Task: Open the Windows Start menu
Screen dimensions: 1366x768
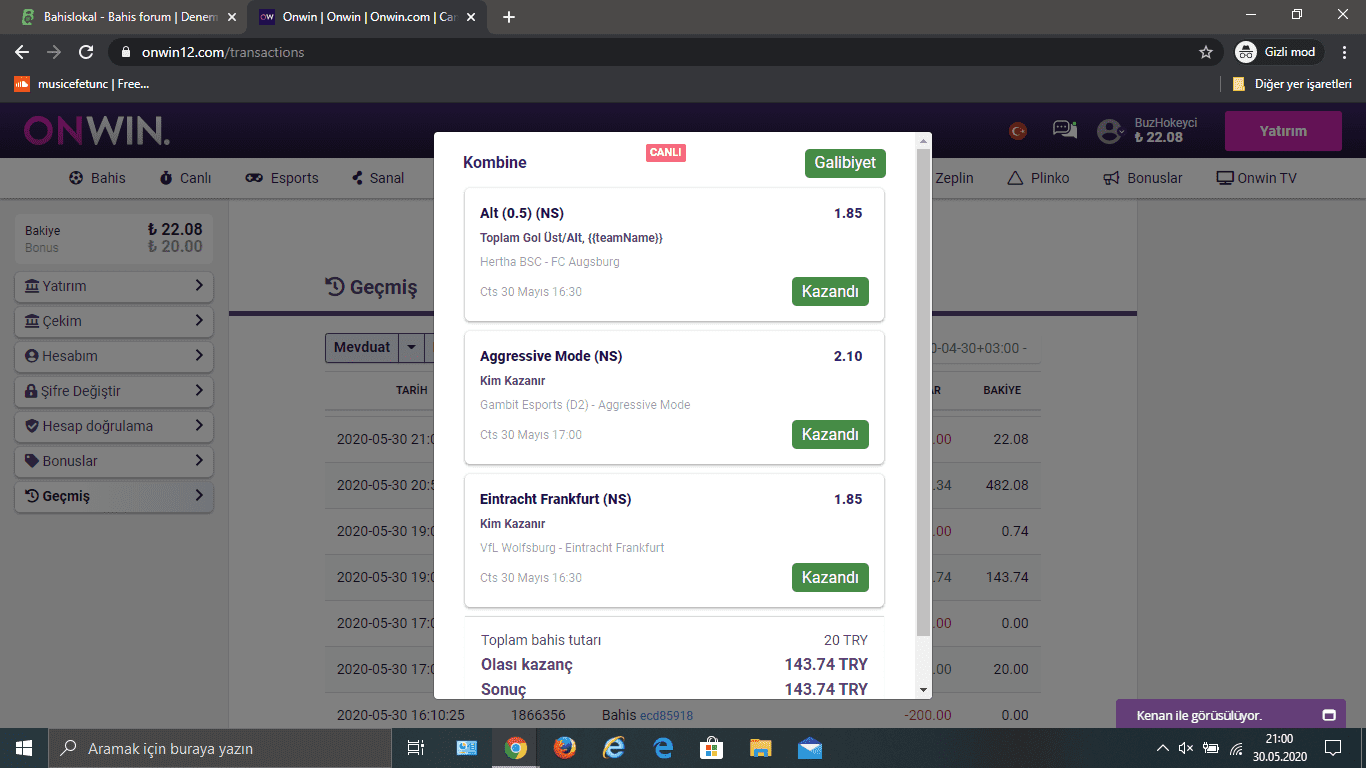Action: coord(24,748)
